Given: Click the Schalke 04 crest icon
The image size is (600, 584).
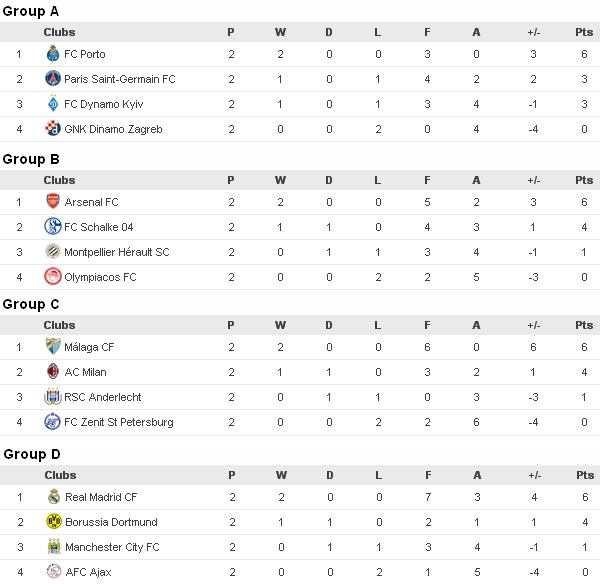Looking at the screenshot, I should point(53,227).
